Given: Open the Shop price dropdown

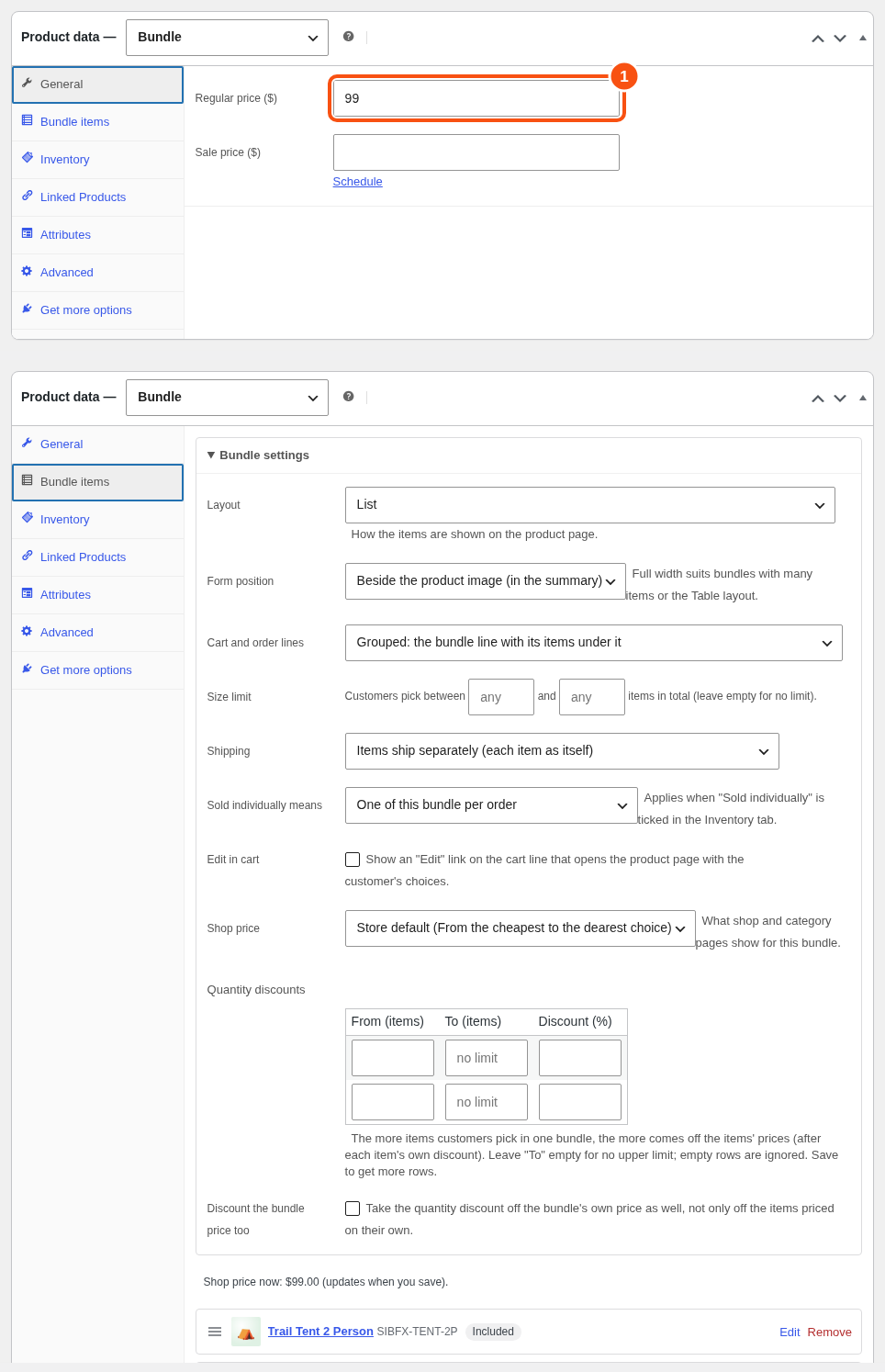Looking at the screenshot, I should point(521,928).
